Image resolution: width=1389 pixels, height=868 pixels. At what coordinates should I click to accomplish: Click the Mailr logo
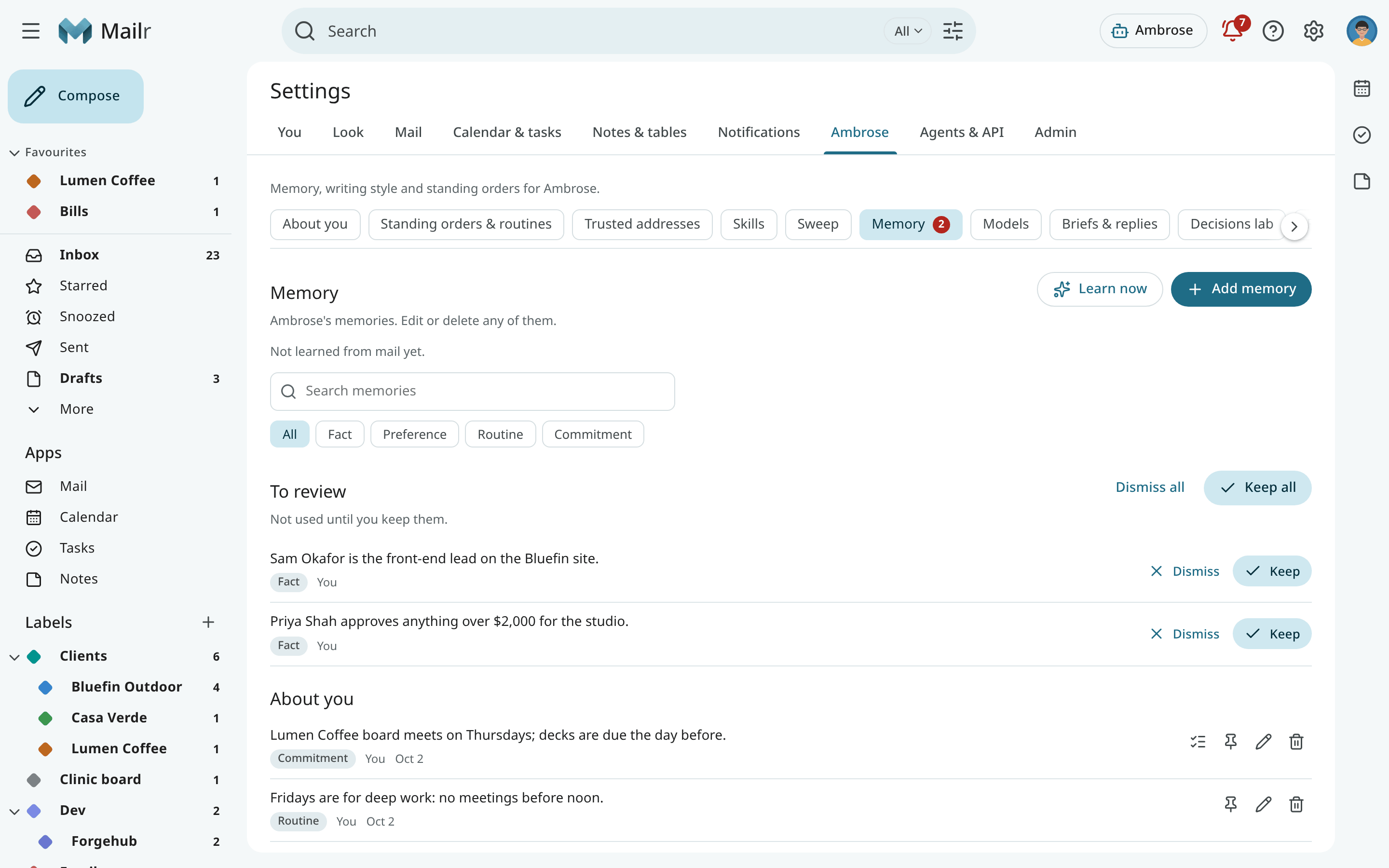[x=105, y=31]
